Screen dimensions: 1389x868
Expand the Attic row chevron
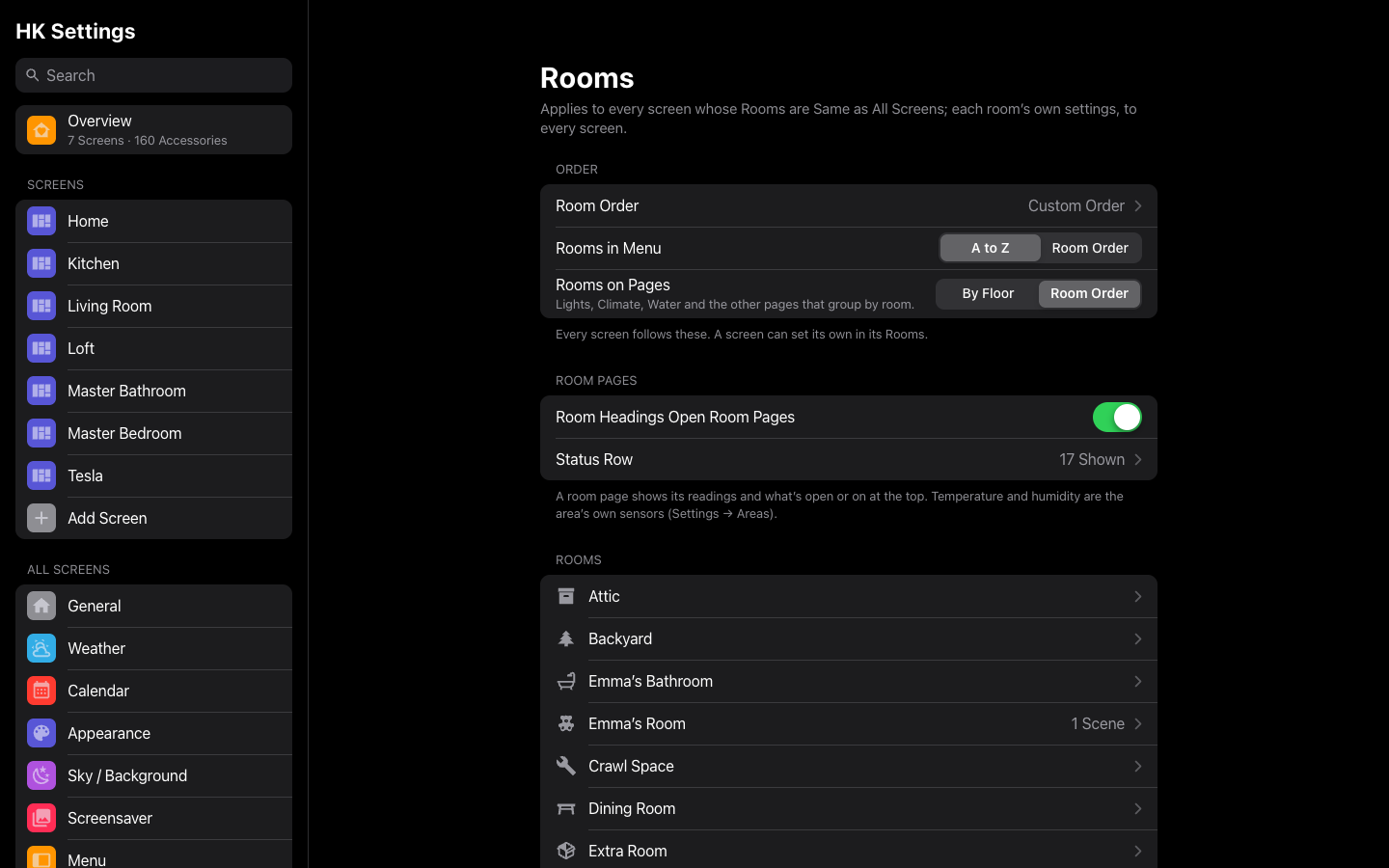(1138, 596)
